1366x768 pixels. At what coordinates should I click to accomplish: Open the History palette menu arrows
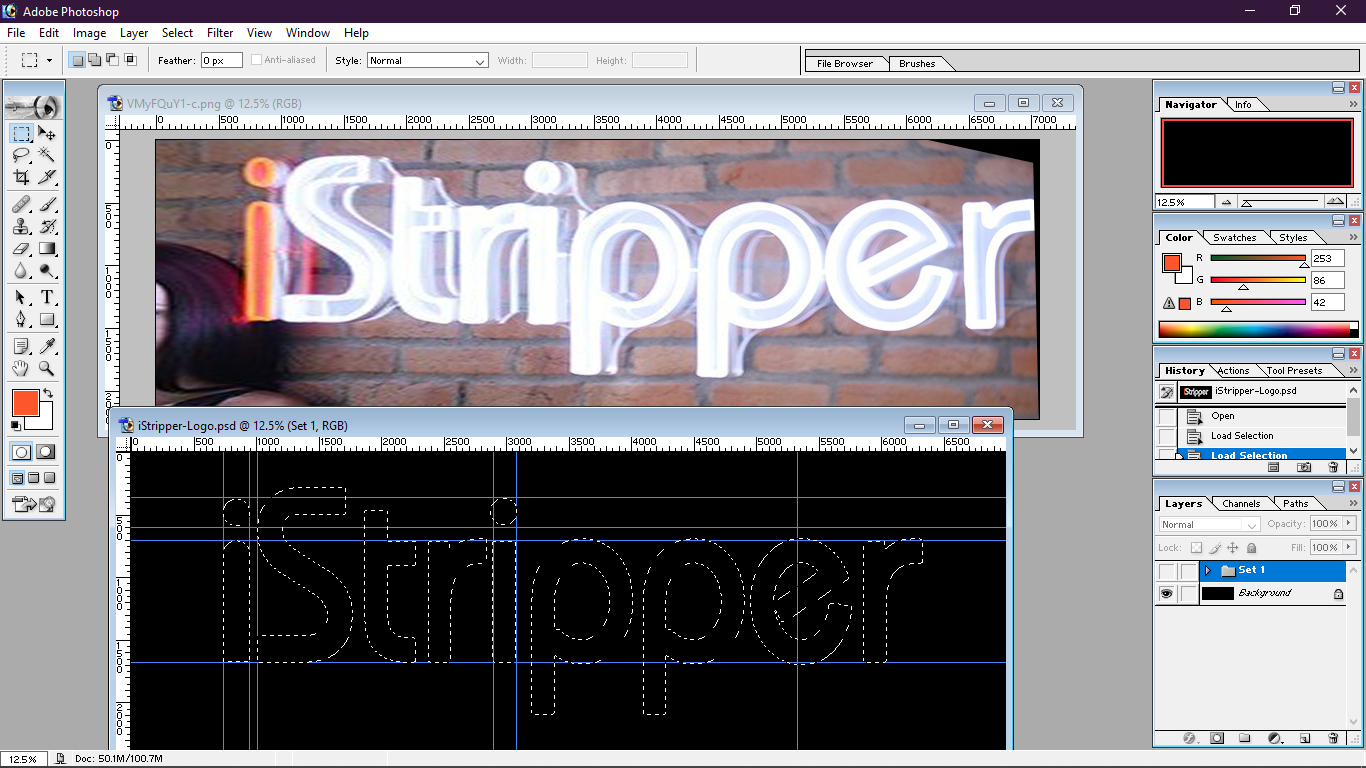click(x=1355, y=370)
